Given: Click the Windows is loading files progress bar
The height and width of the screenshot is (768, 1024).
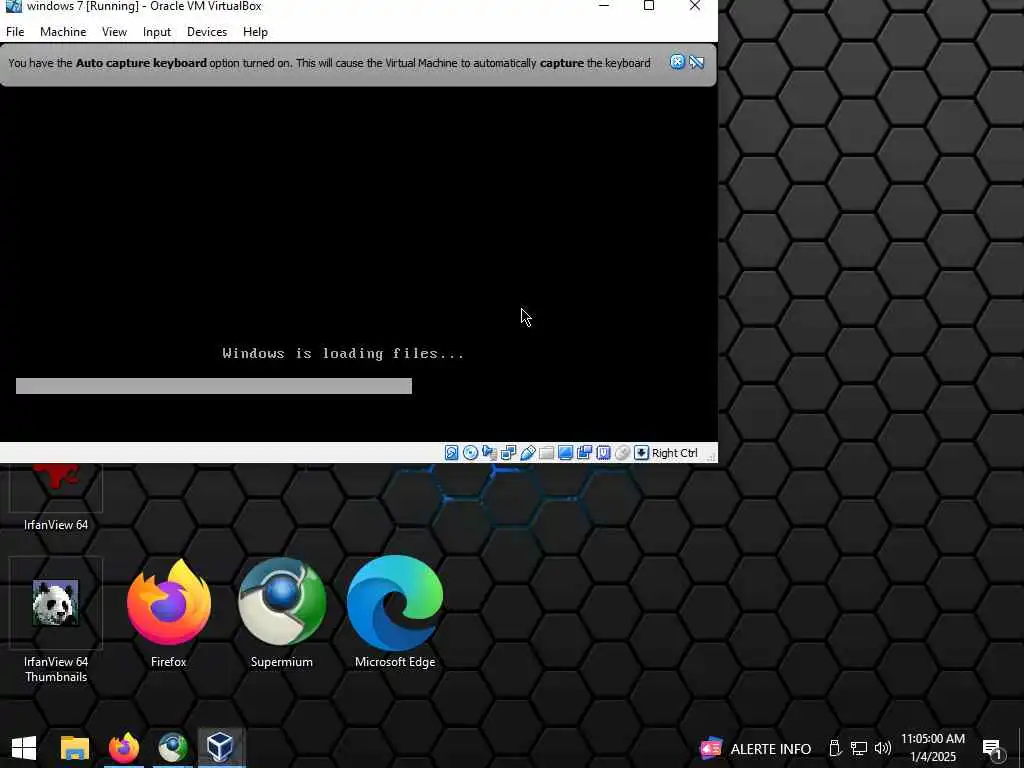Looking at the screenshot, I should coord(214,386).
